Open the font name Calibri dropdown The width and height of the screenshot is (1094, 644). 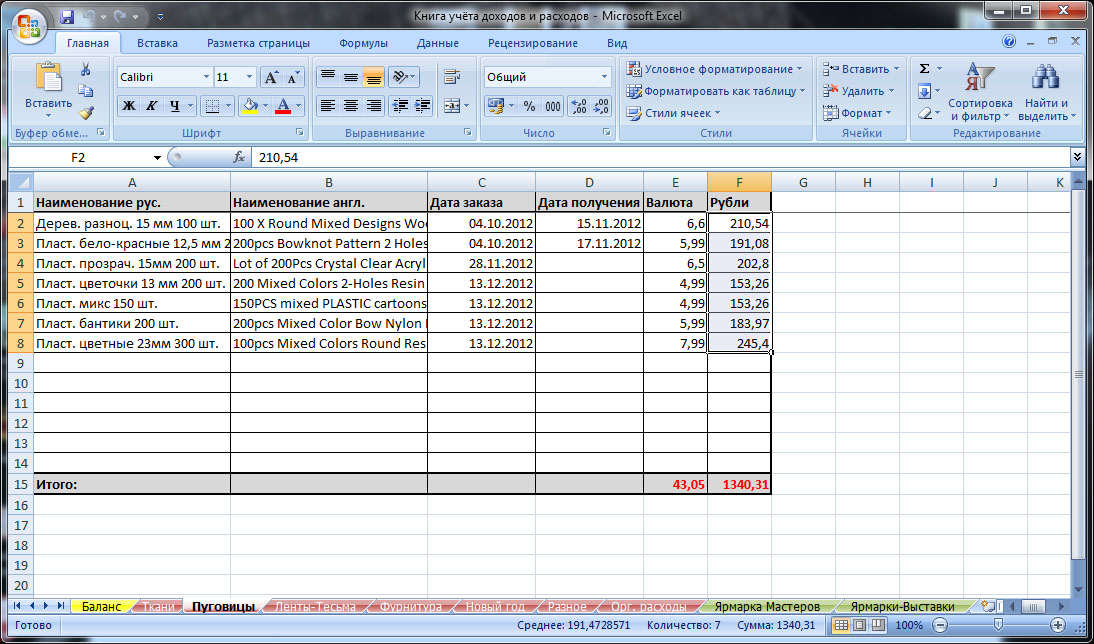206,77
